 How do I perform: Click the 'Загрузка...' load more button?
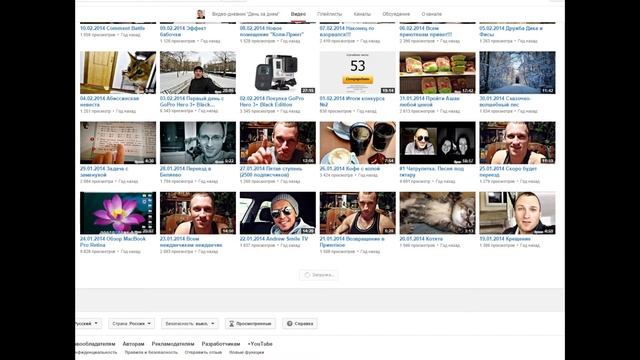(x=319, y=275)
